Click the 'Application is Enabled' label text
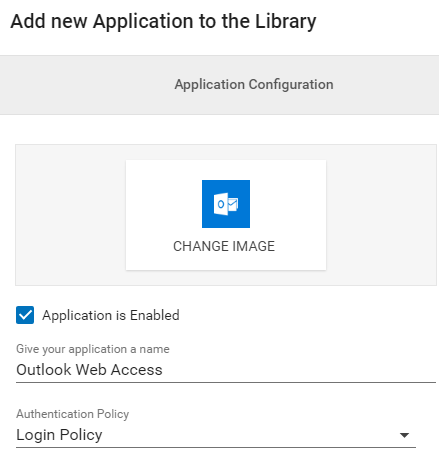Image resolution: width=439 pixels, height=456 pixels. 111,315
